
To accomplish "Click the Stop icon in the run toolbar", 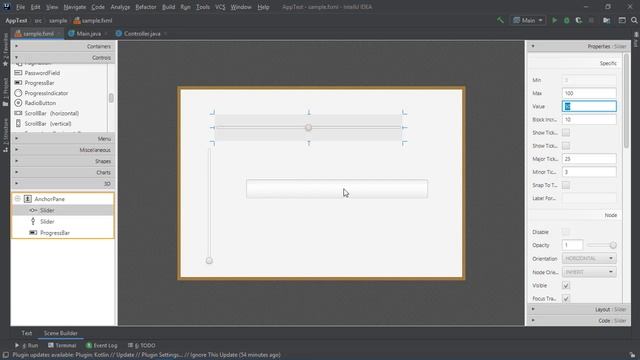I will coord(591,20).
